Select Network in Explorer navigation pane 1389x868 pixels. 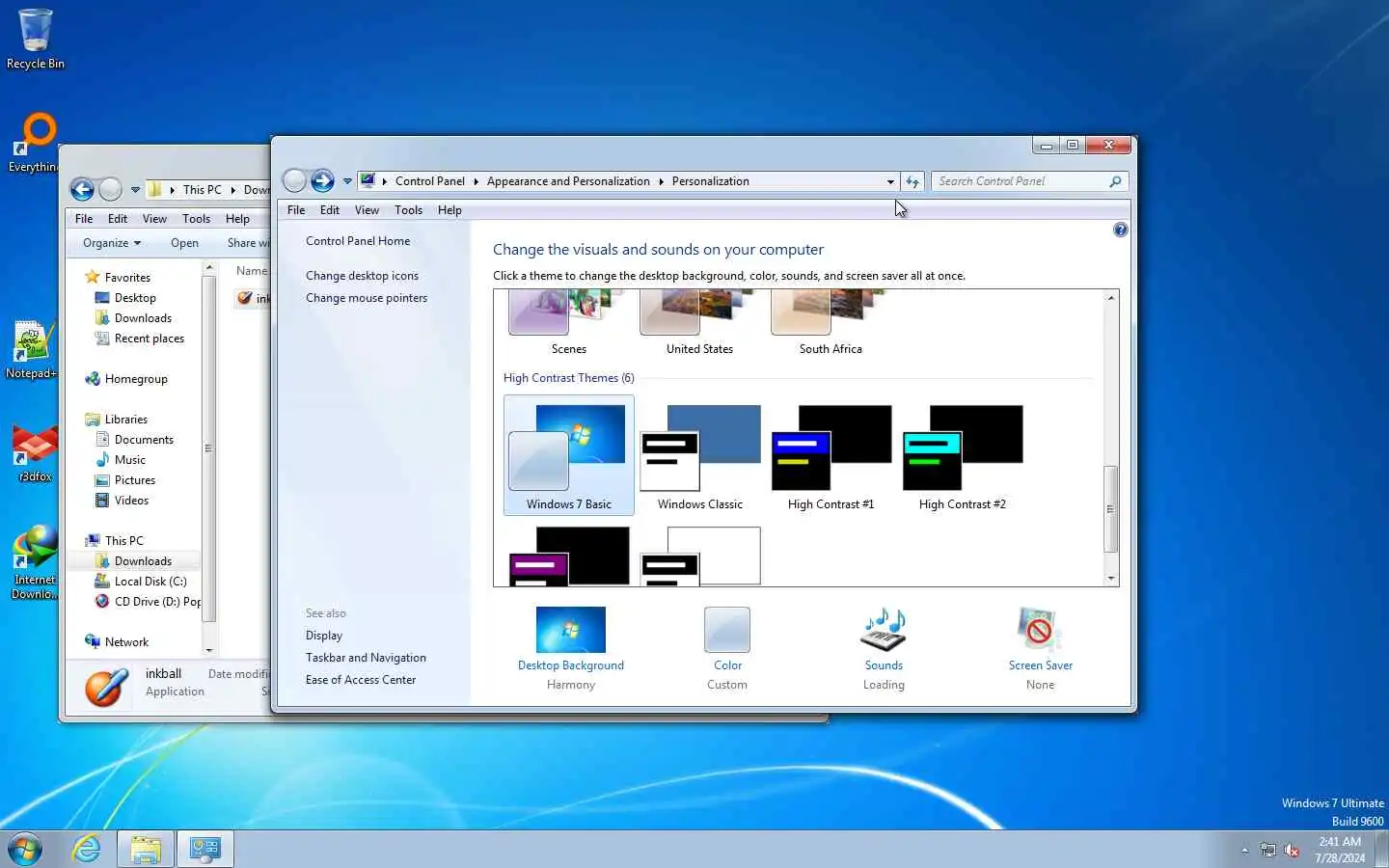[117, 642]
